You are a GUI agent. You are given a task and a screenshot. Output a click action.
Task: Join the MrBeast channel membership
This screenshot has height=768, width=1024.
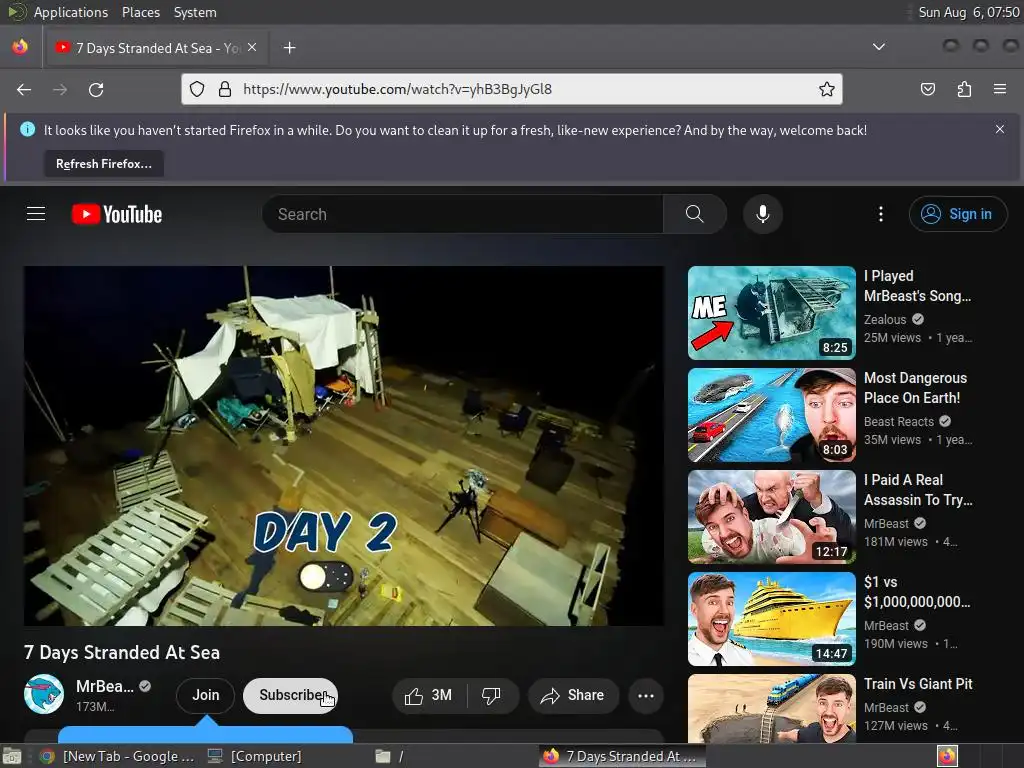tap(205, 696)
